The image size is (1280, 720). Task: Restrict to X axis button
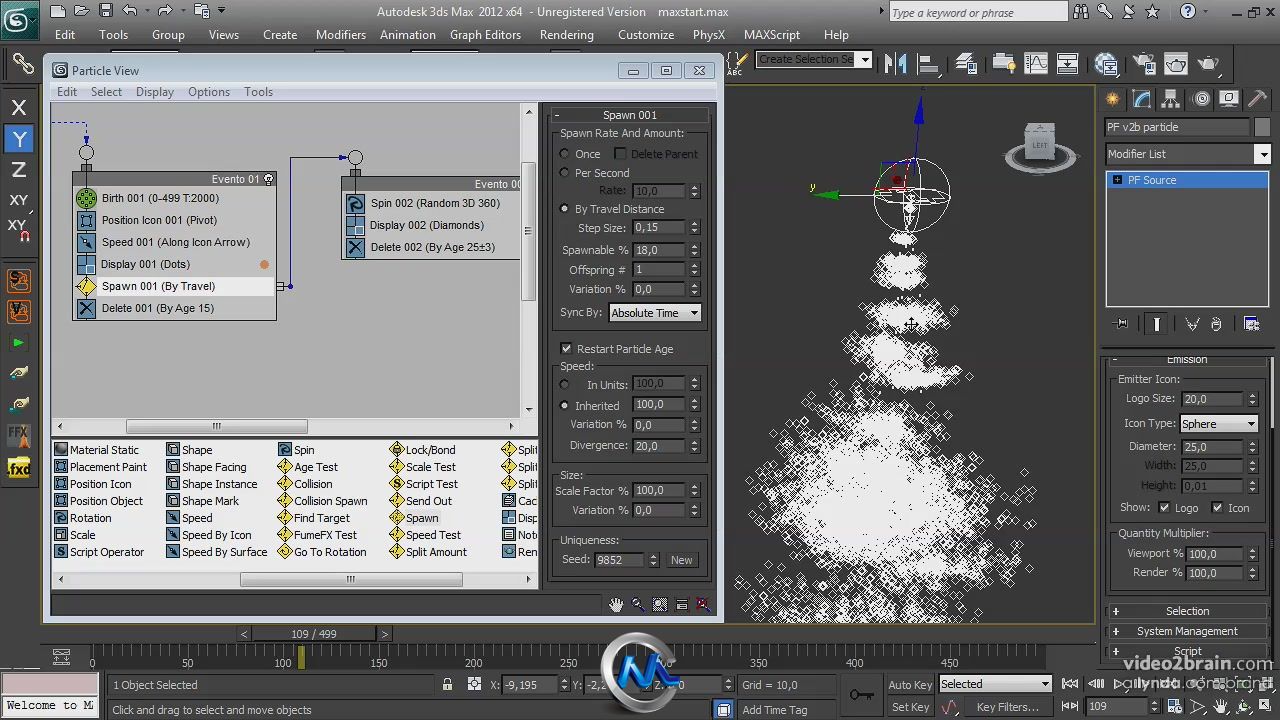[19, 107]
